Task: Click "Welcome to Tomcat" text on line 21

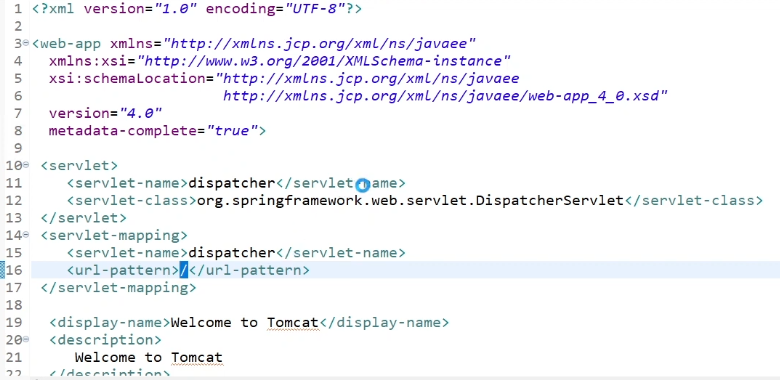Action: [x=149, y=357]
